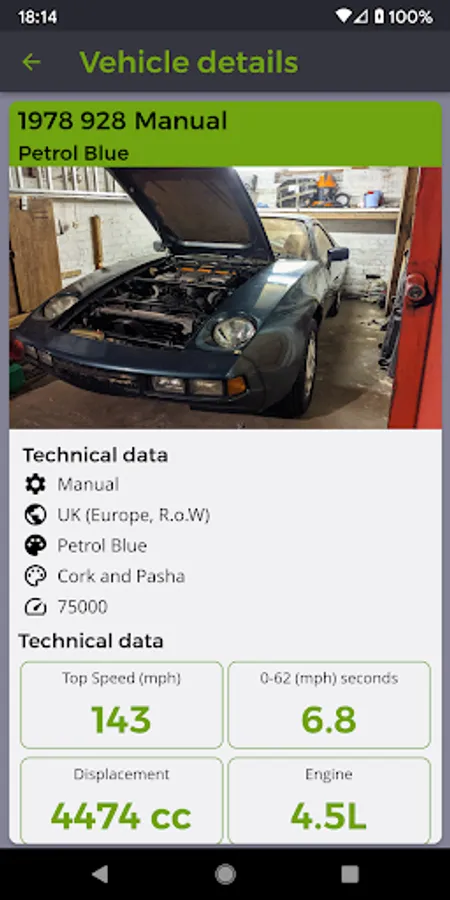Viewport: 450px width, 900px height.
Task: Select the Displacement 4474 cc card
Action: pos(122,801)
